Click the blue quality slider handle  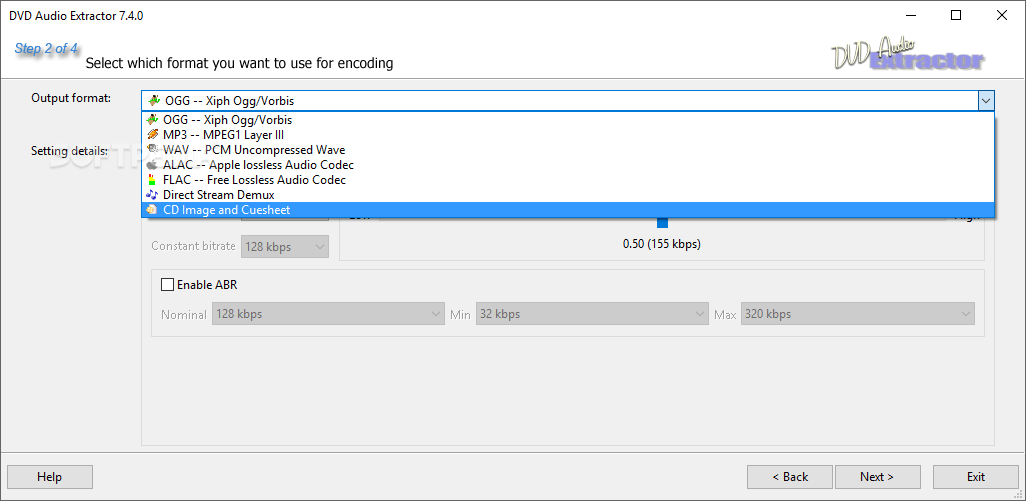662,224
